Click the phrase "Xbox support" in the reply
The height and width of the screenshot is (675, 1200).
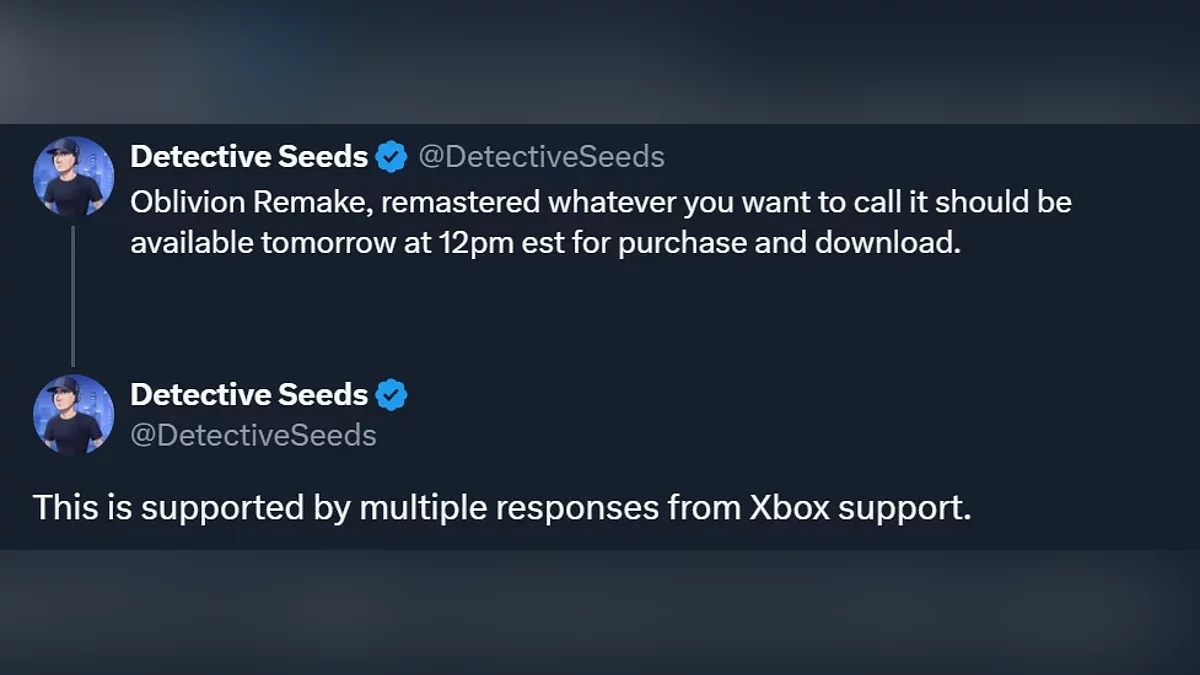(860, 508)
